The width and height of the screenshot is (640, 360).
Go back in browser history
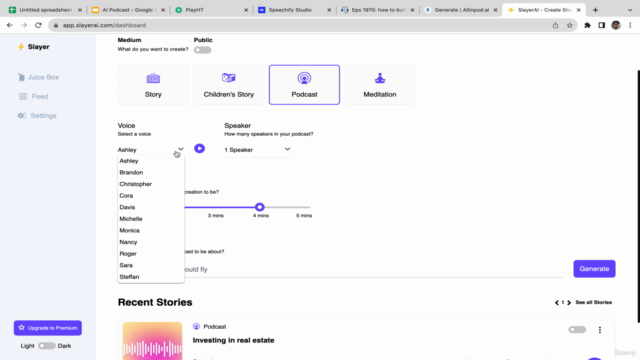tap(10, 25)
